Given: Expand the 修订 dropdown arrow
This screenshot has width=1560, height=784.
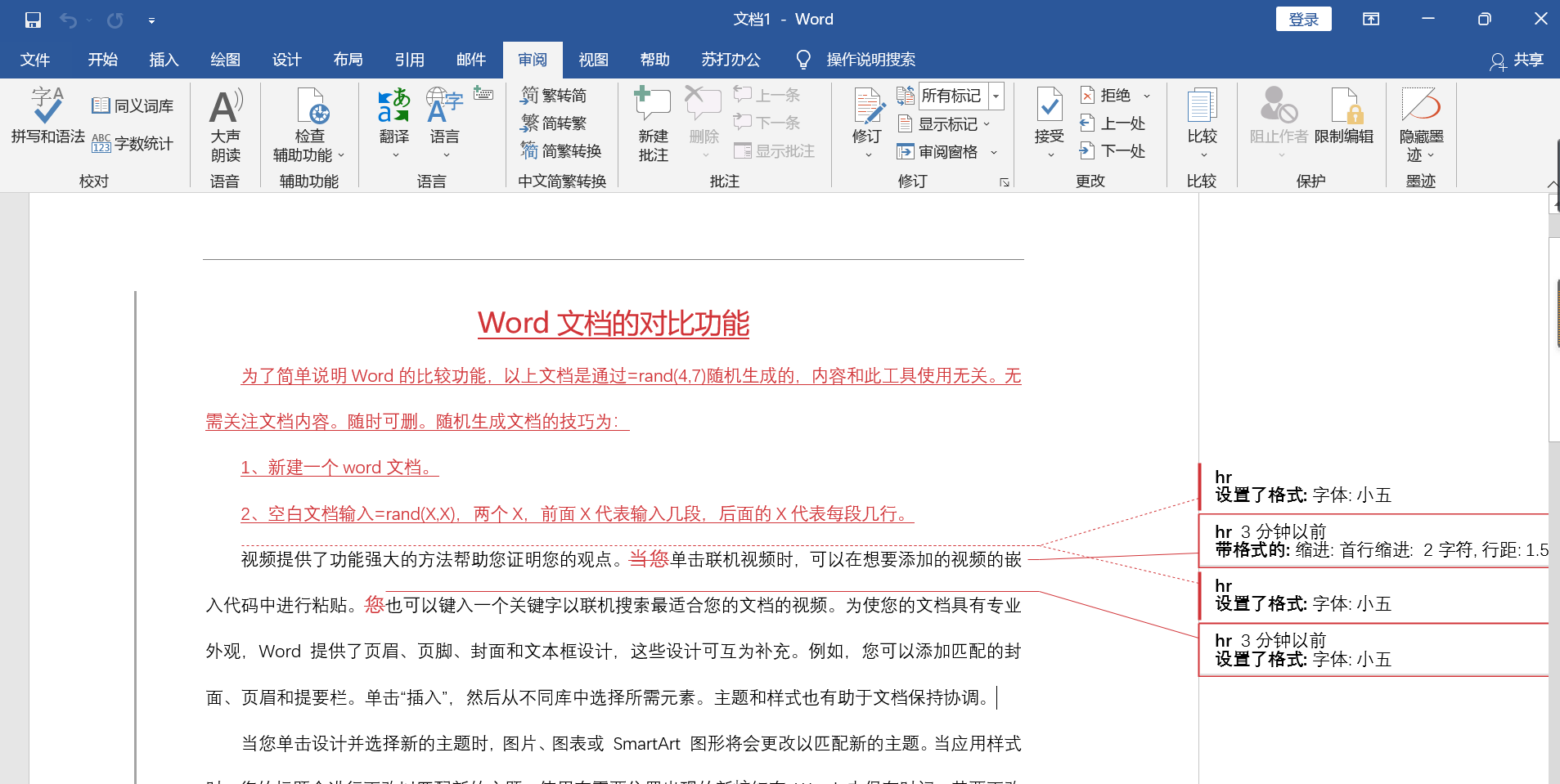Looking at the screenshot, I should (x=868, y=155).
